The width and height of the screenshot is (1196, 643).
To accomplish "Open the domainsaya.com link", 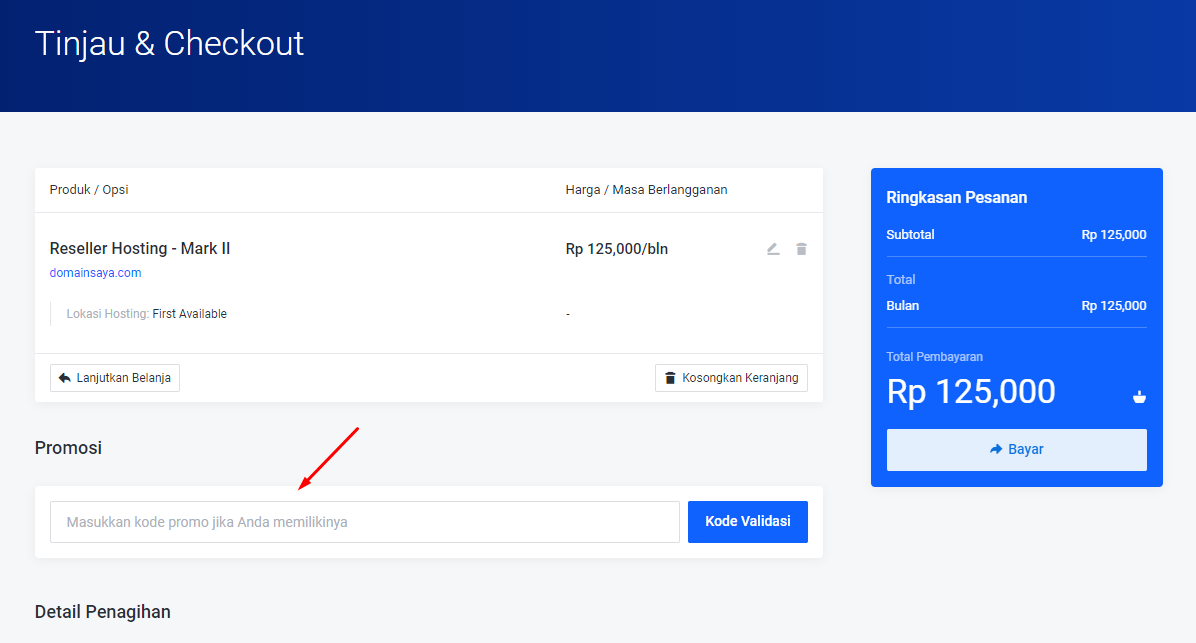I will [95, 273].
